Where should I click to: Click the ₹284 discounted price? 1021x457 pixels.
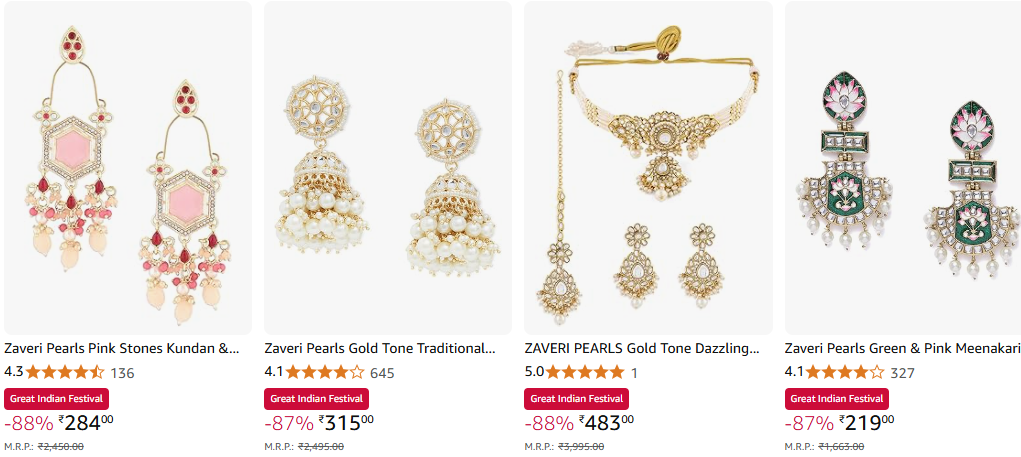pos(86,423)
